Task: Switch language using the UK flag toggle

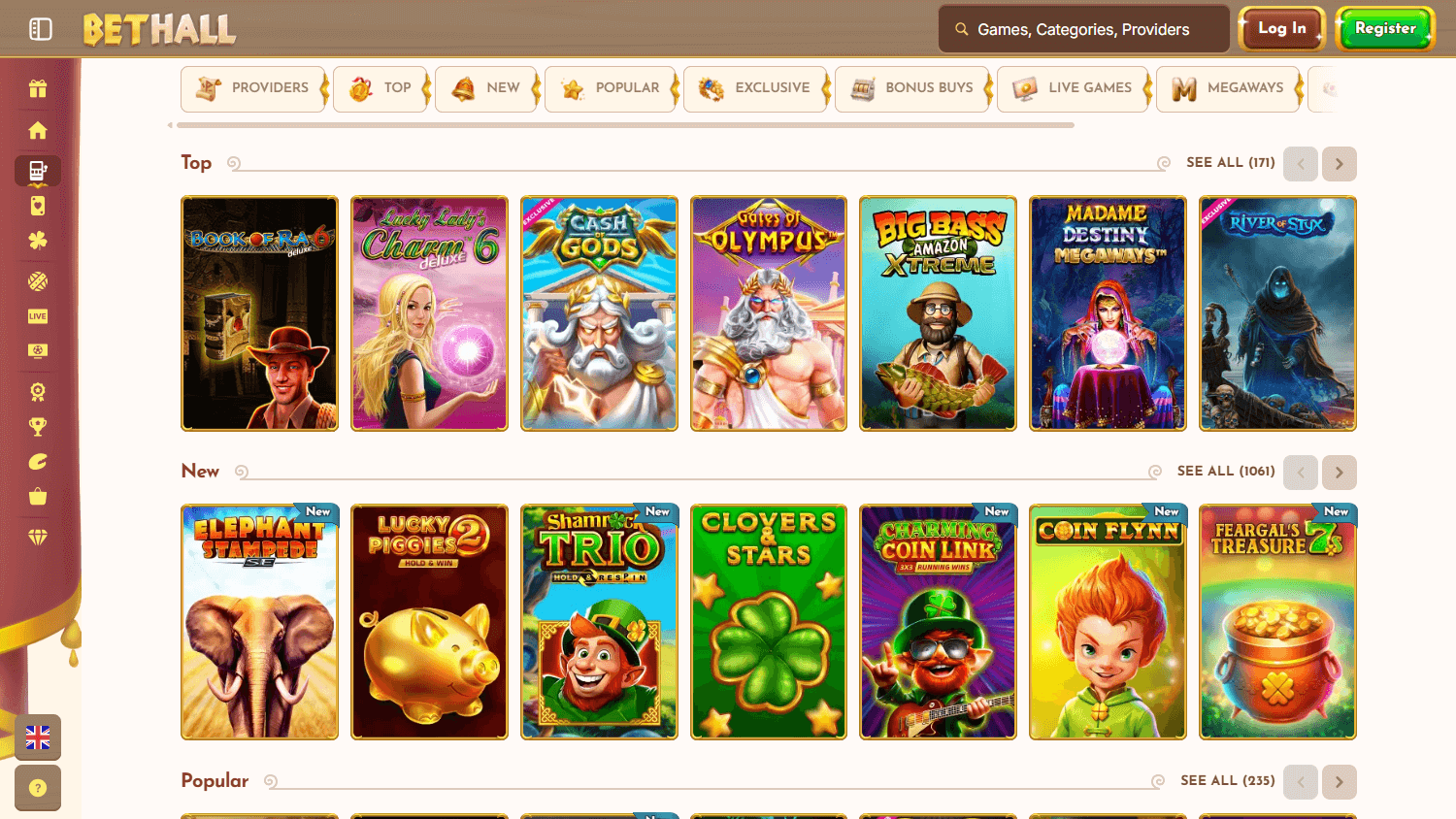Action: coord(37,737)
